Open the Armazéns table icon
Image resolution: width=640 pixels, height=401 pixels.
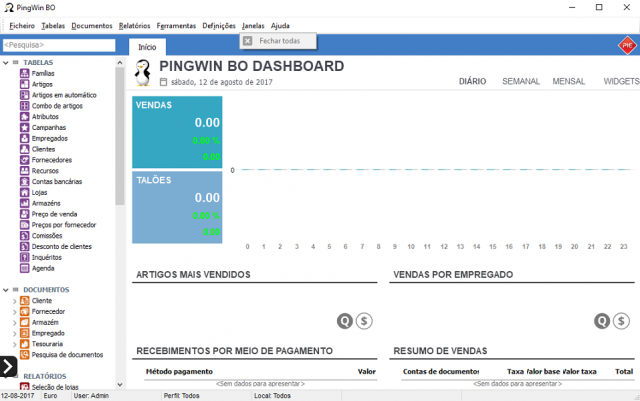[x=25, y=203]
